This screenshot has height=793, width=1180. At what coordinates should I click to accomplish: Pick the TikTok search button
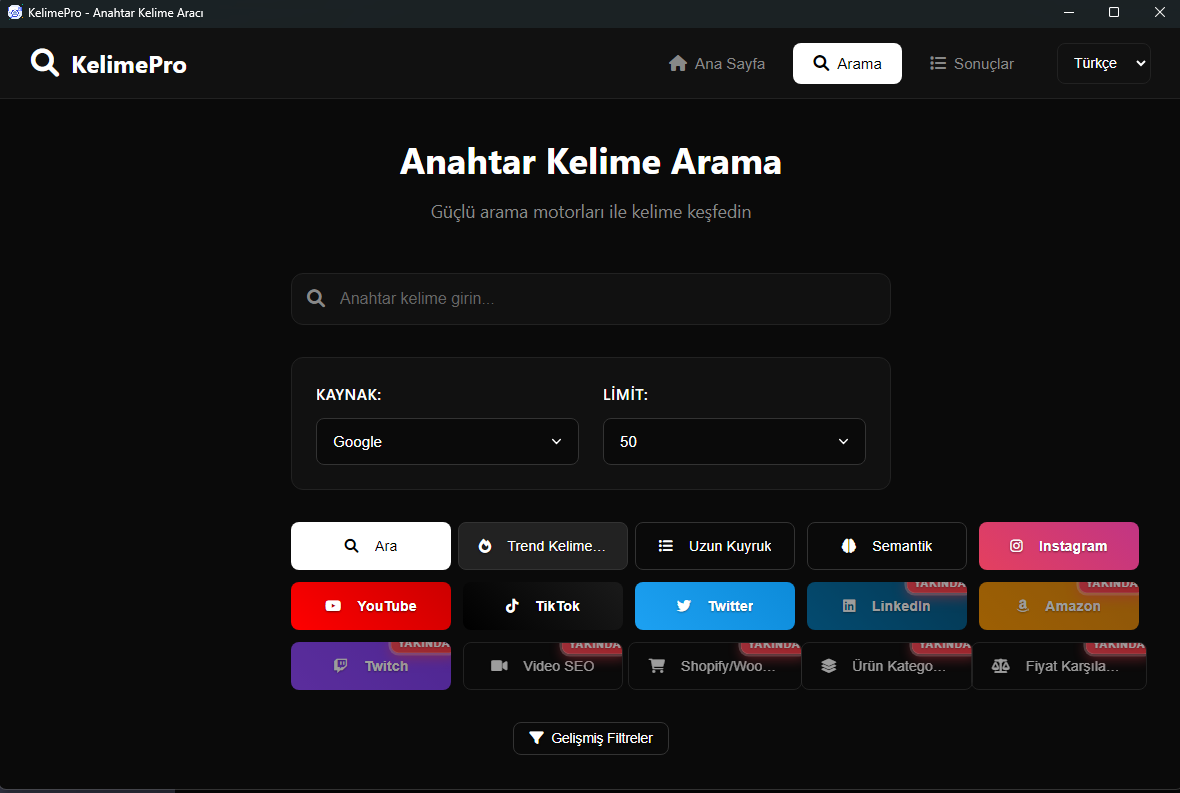point(543,606)
